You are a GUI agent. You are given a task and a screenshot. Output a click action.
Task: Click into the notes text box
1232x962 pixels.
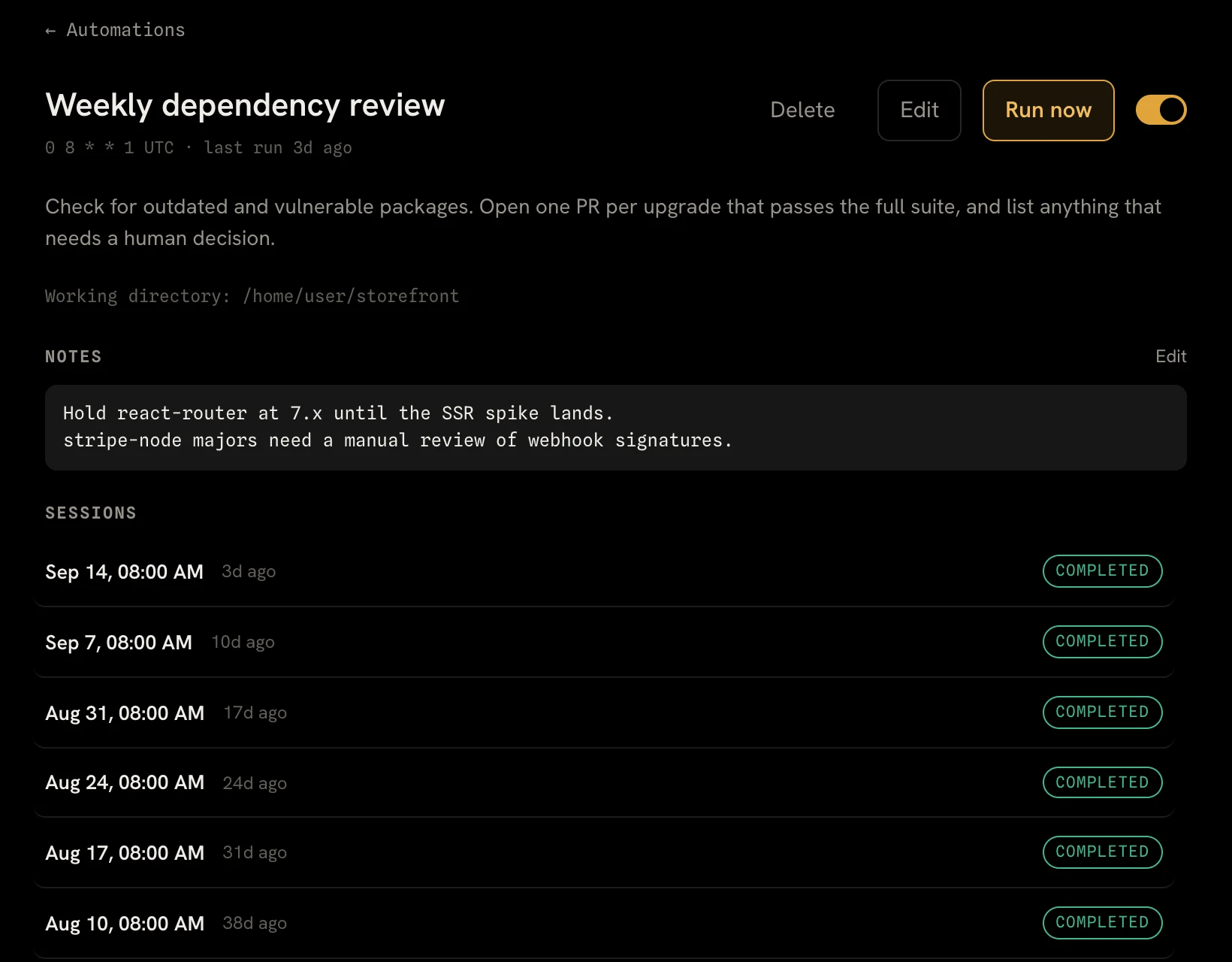(616, 428)
